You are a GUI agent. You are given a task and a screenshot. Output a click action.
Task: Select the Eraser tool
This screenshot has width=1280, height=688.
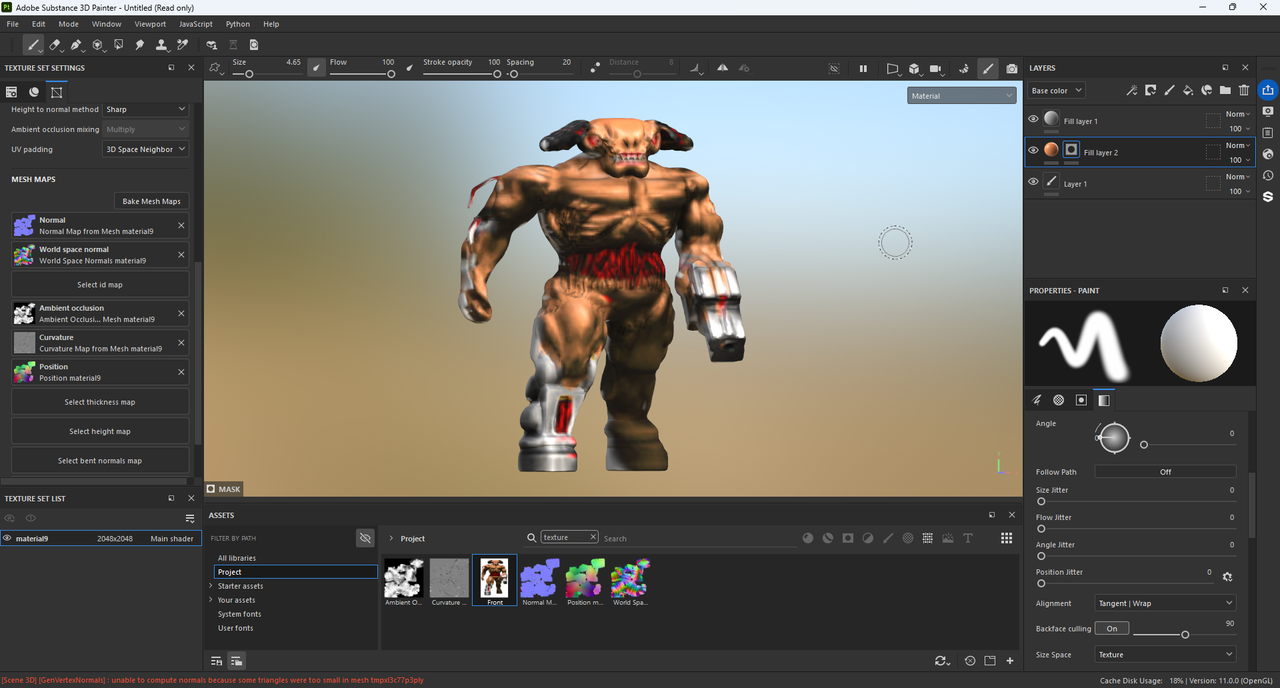tap(55, 45)
